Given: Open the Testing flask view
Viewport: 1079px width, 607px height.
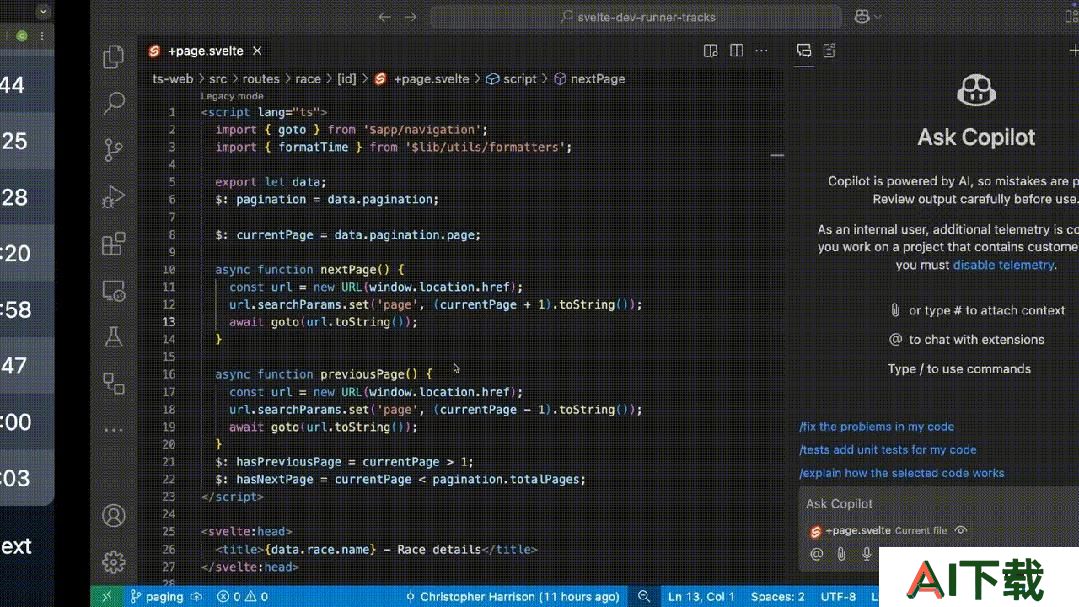Looking at the screenshot, I should [114, 337].
